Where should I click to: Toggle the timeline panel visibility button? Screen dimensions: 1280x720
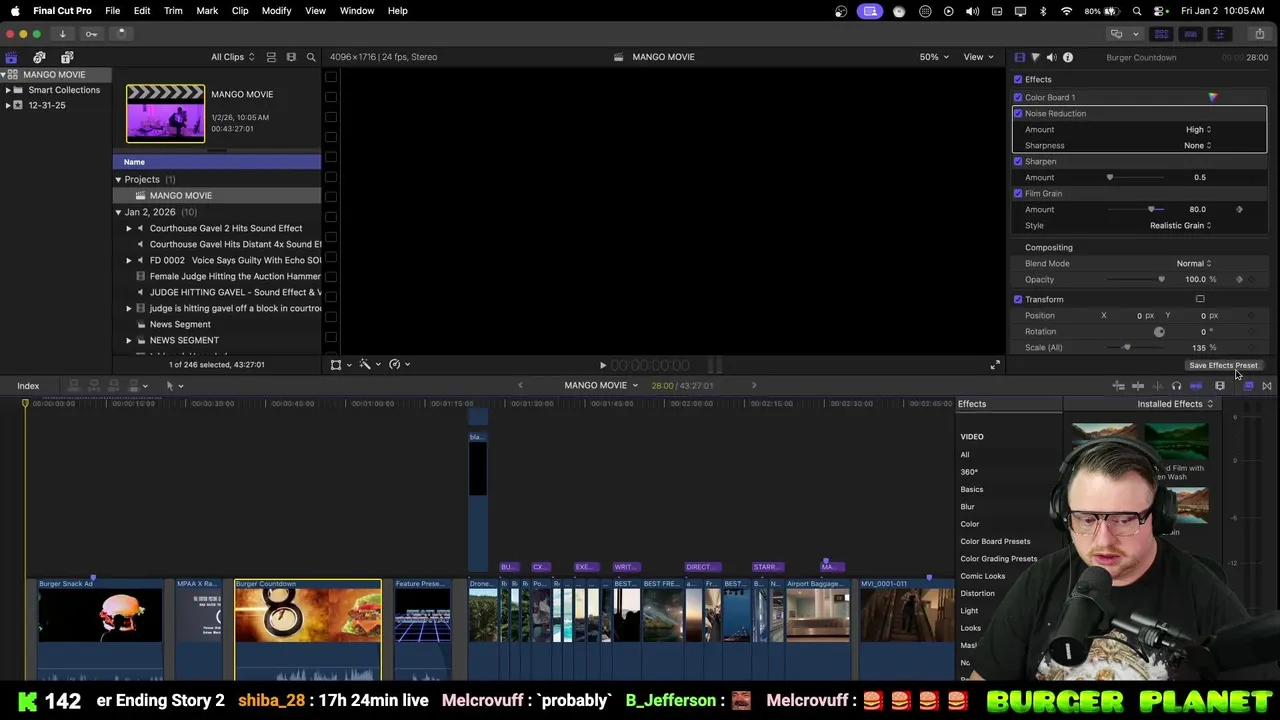point(1190,34)
